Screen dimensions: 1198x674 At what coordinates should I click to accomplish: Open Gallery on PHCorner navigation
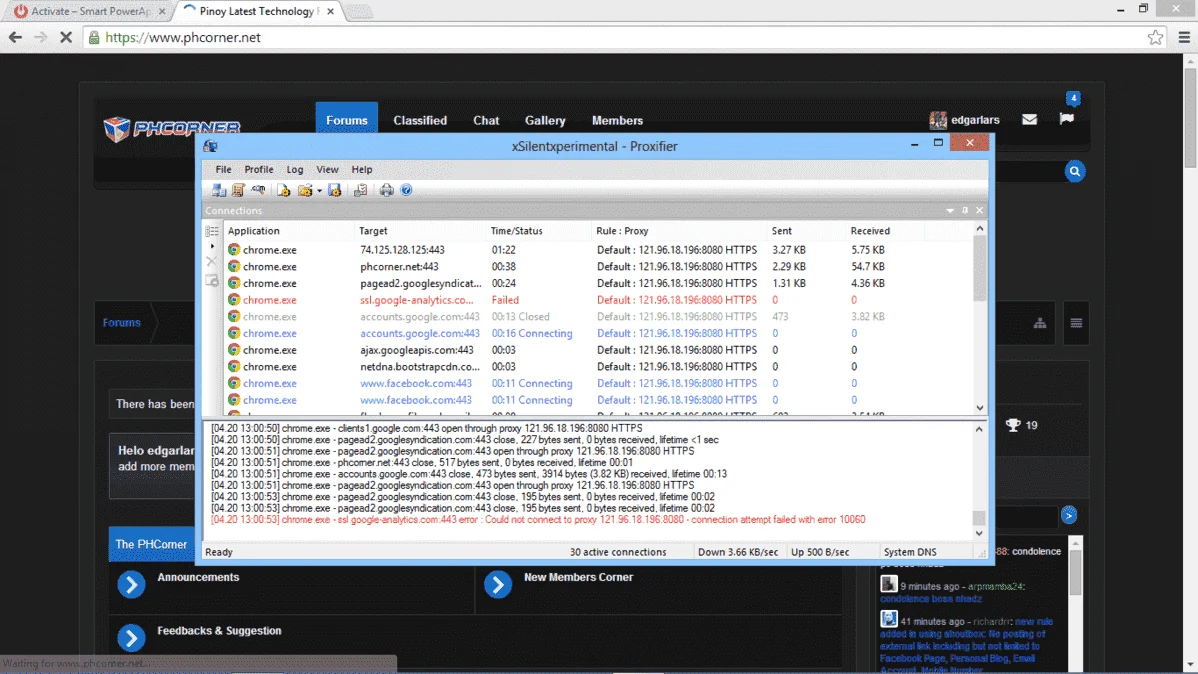pyautogui.click(x=545, y=120)
